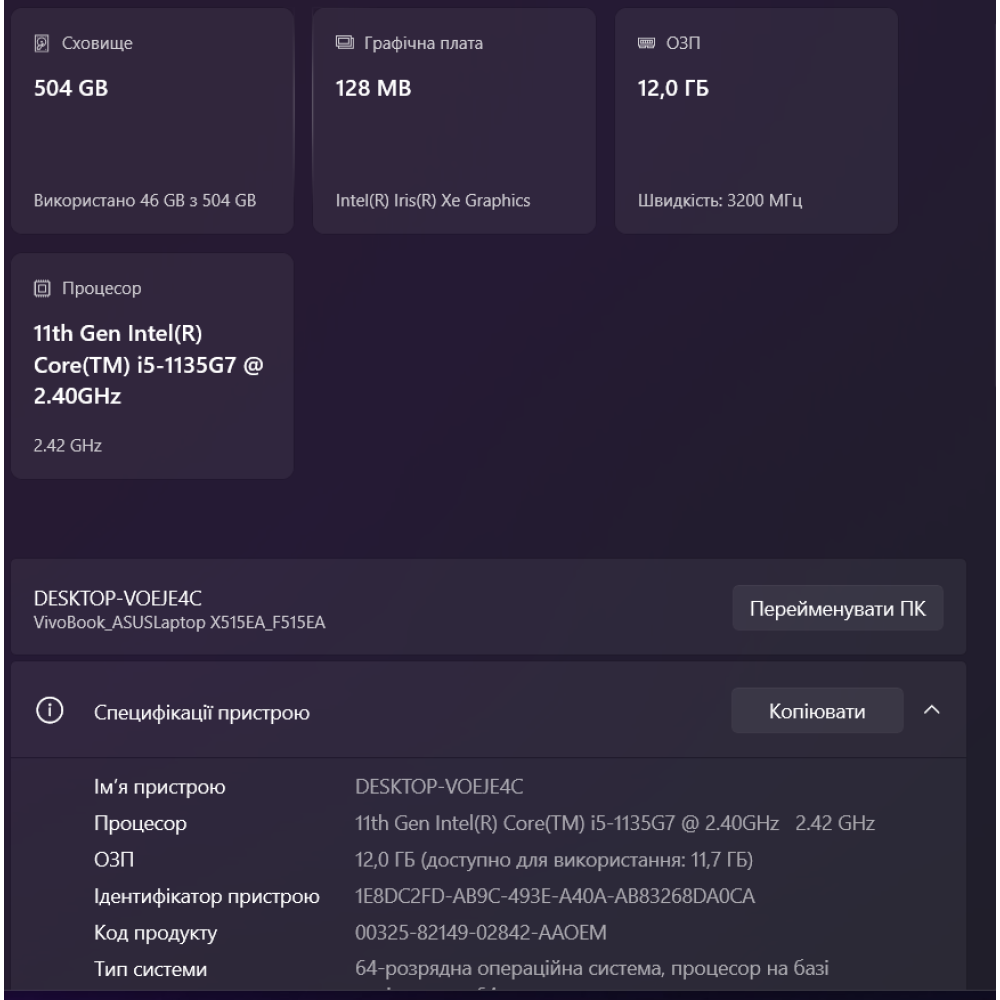
Task: Click the storage icon beside Сховище
Action: tap(41, 44)
